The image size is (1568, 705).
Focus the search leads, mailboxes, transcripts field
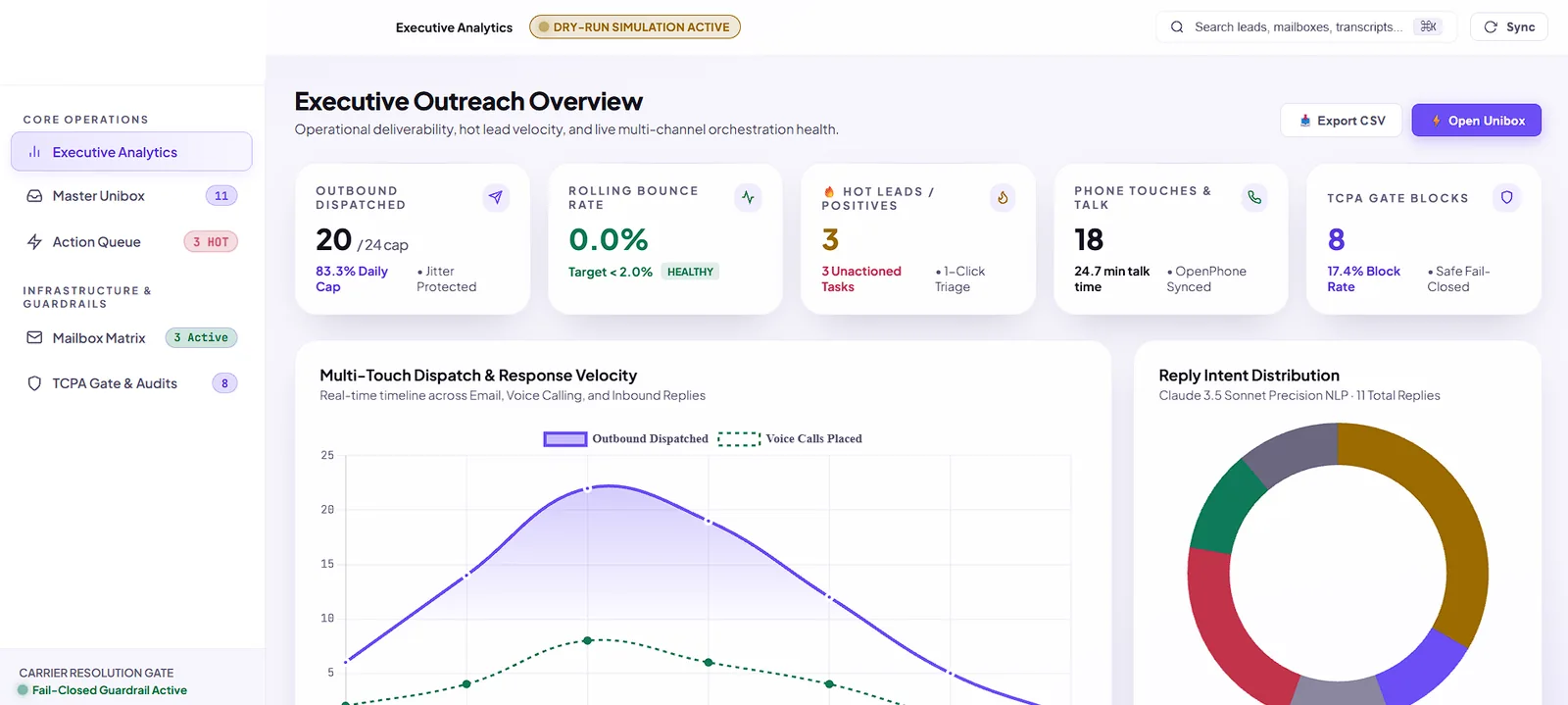coord(1306,27)
